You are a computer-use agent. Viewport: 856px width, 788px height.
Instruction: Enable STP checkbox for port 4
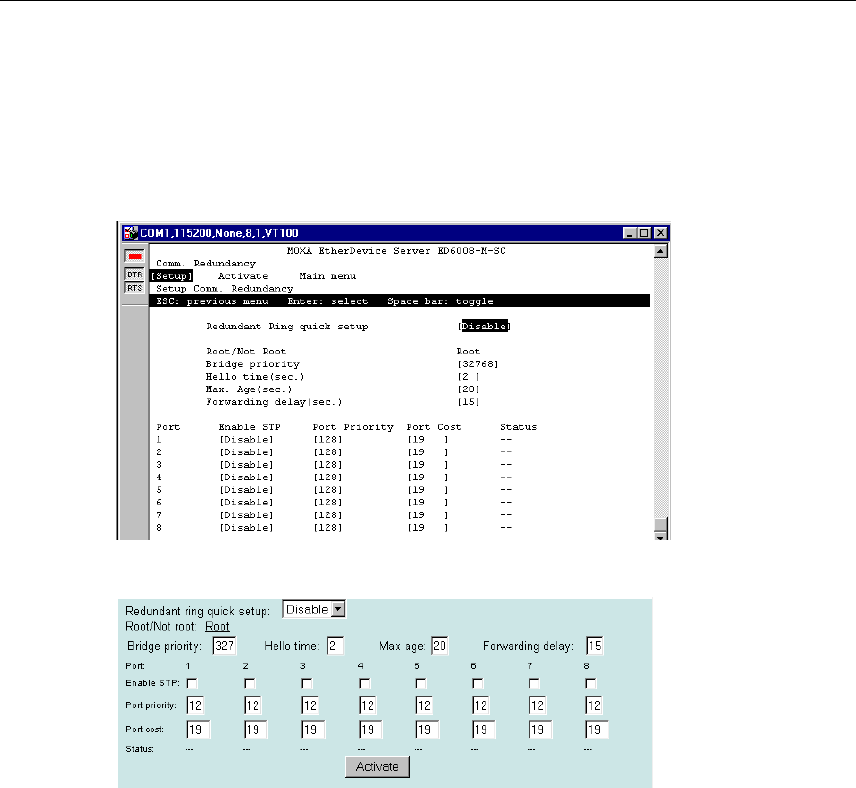pyautogui.click(x=365, y=684)
